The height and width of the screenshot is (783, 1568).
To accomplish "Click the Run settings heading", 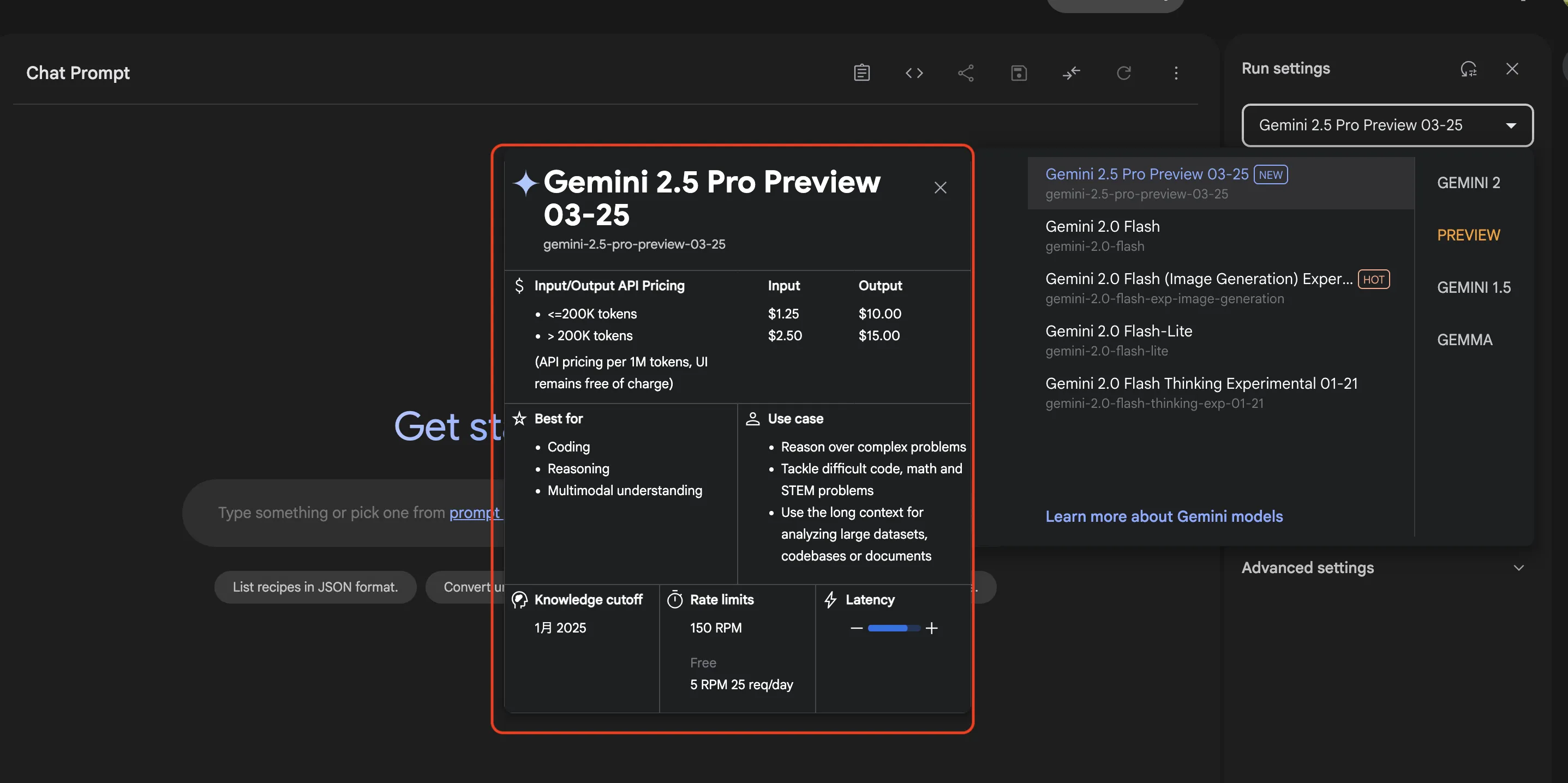I will coord(1285,68).
